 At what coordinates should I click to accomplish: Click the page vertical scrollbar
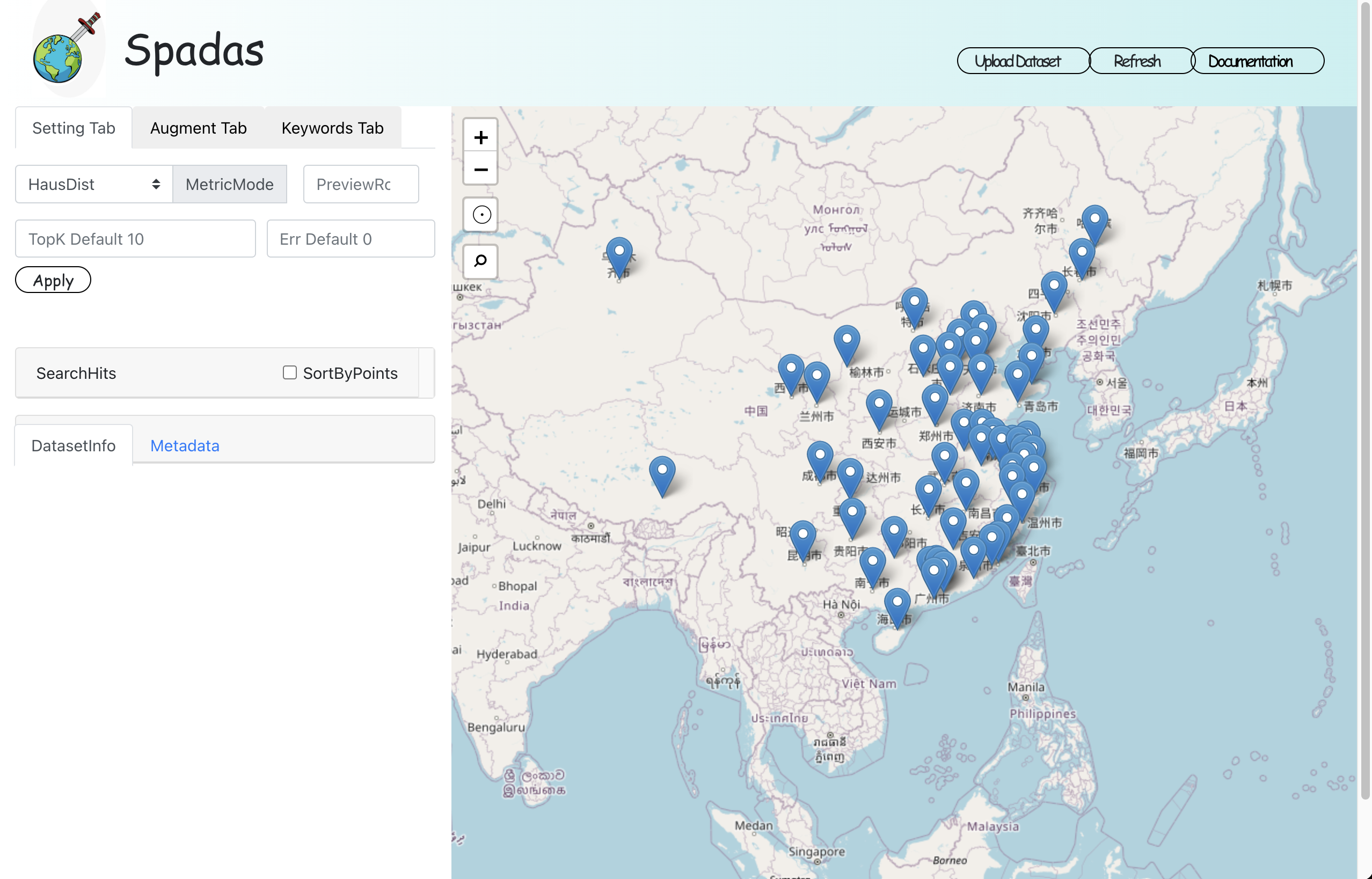click(1365, 400)
